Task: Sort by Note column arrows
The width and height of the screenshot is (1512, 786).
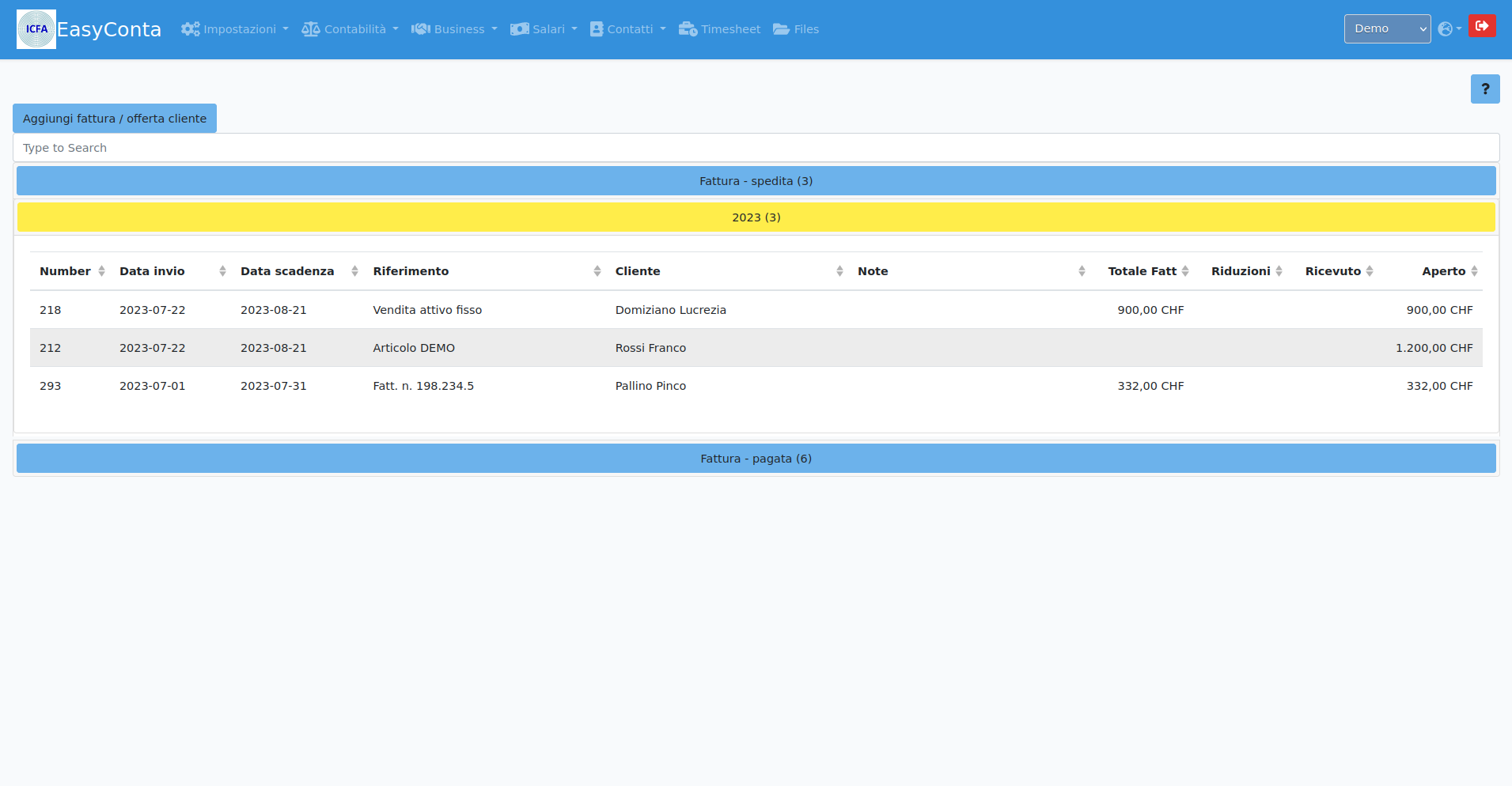Action: (1082, 271)
